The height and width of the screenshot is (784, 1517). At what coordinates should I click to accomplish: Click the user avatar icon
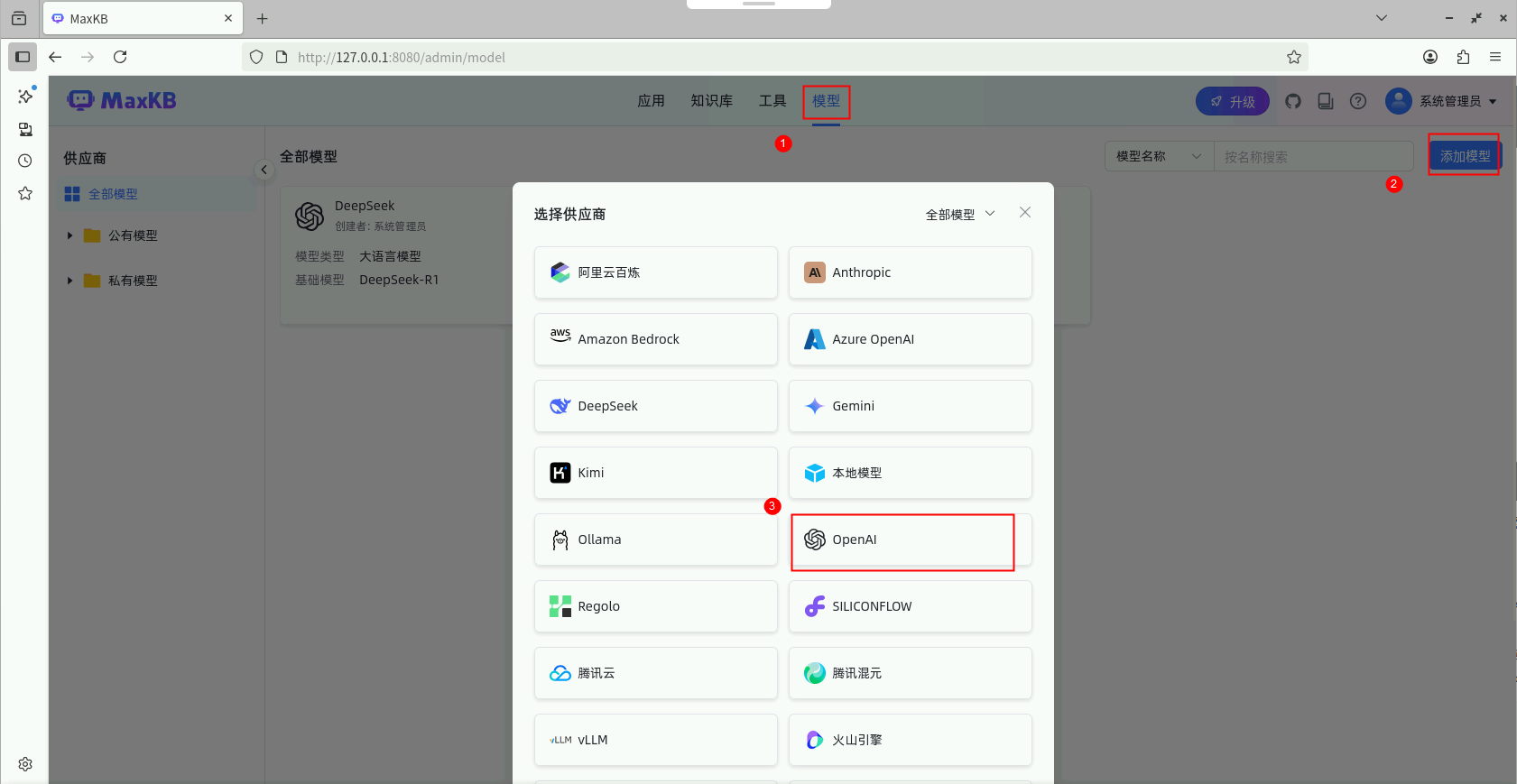tap(1399, 101)
